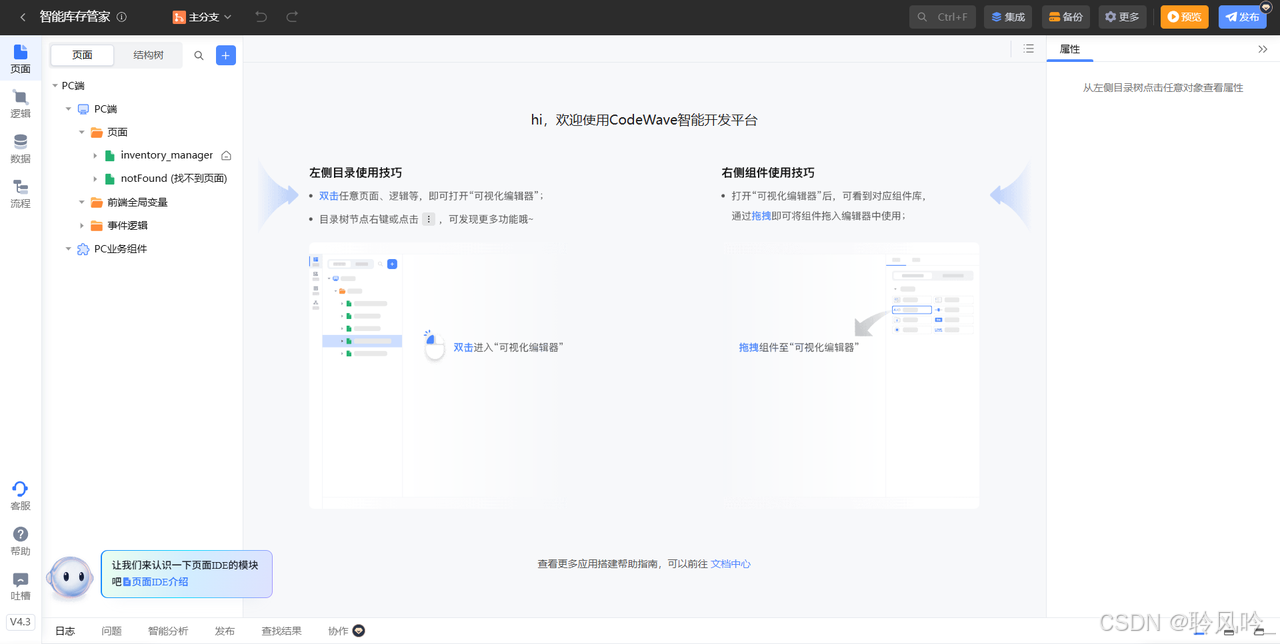Click the blue 发布 publish button
The image size is (1280, 644).
[1242, 17]
